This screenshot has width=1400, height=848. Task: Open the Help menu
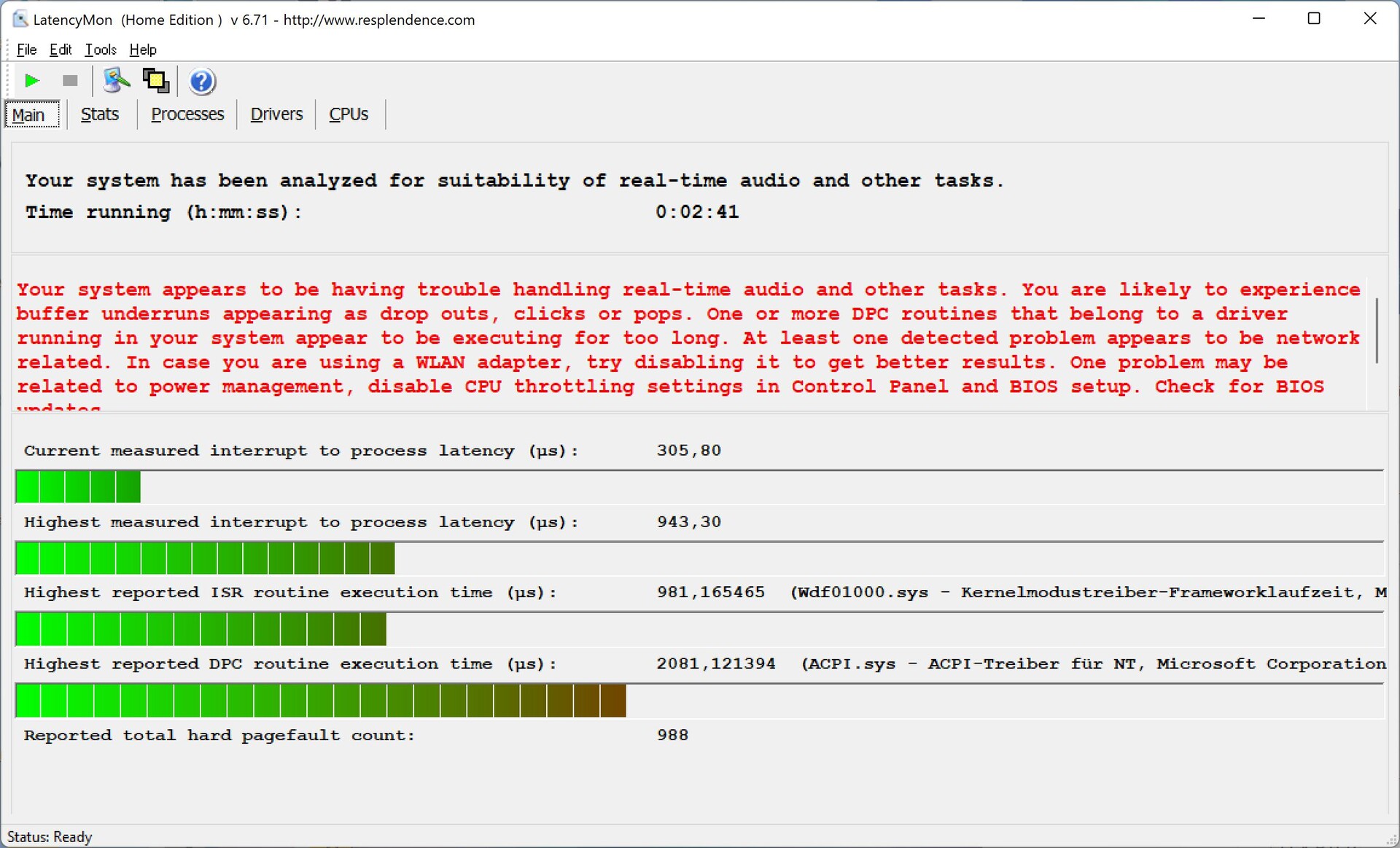(143, 50)
